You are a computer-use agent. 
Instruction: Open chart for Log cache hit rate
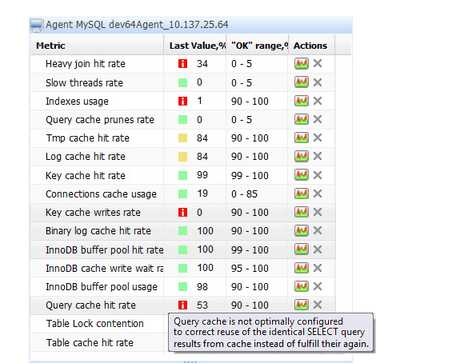click(x=301, y=156)
